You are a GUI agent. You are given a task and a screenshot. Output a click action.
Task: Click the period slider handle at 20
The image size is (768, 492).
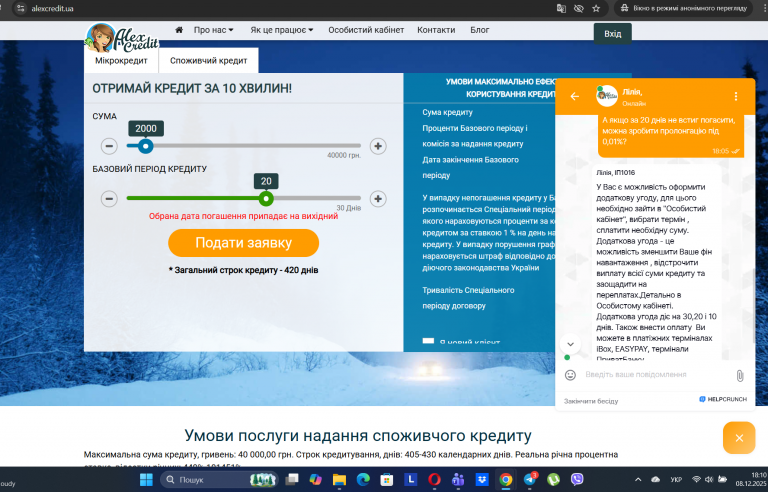click(266, 198)
